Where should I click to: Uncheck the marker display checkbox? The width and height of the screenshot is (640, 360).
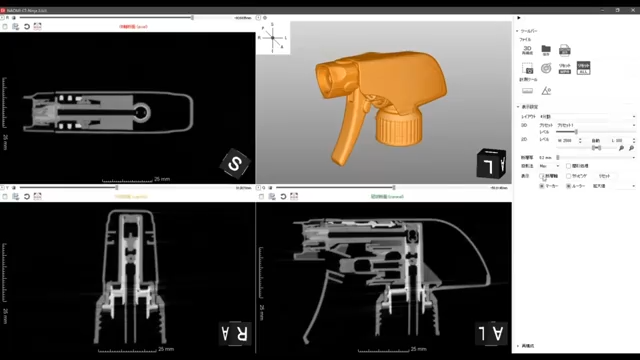[542, 186]
